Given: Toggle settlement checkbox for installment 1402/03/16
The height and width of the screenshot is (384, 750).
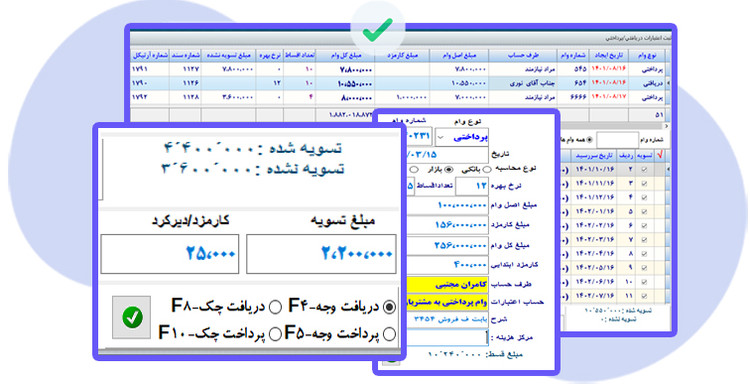Looking at the screenshot, I should (644, 240).
